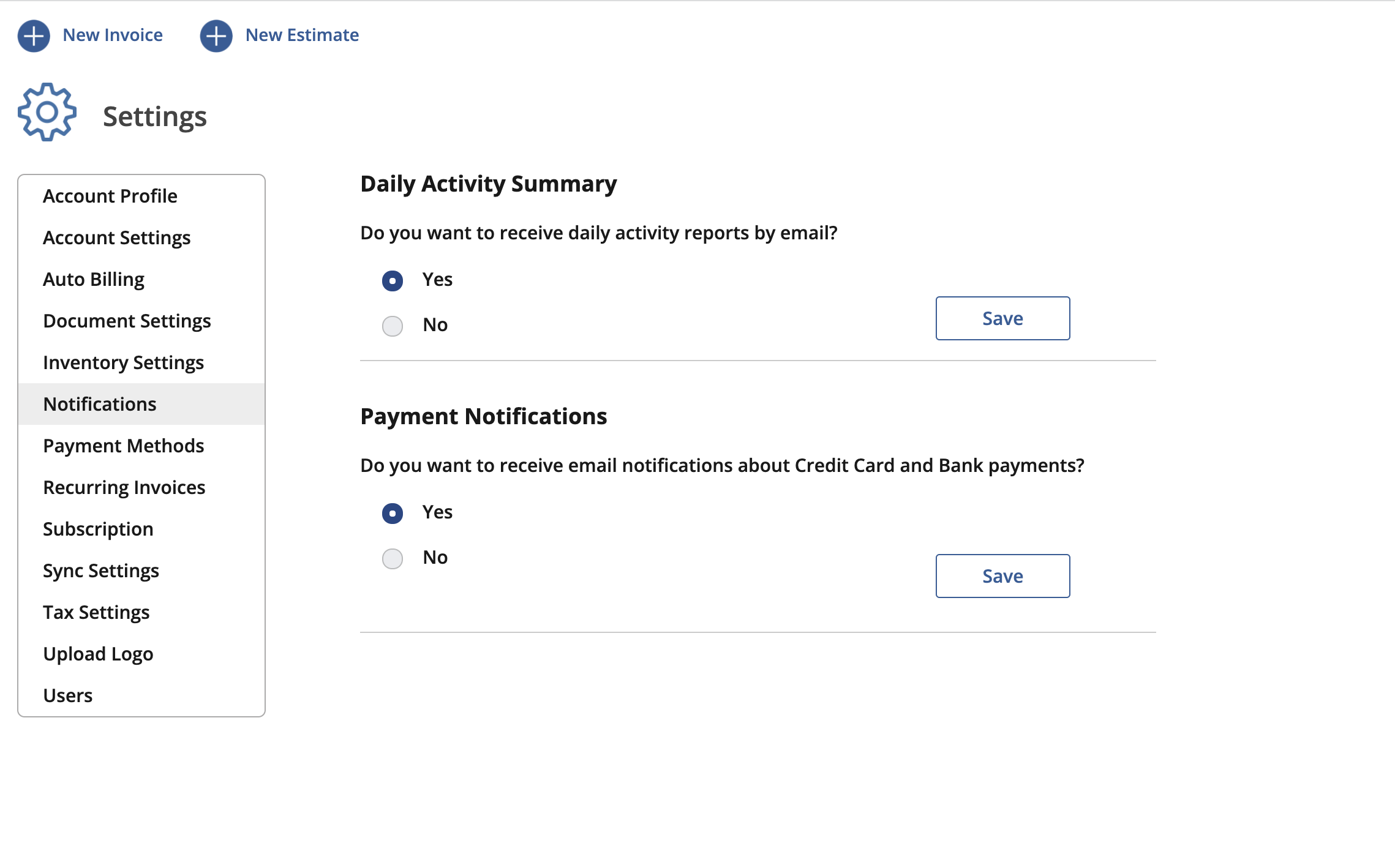The image size is (1395, 868).
Task: Save the Payment Notifications setting
Action: (x=1002, y=575)
